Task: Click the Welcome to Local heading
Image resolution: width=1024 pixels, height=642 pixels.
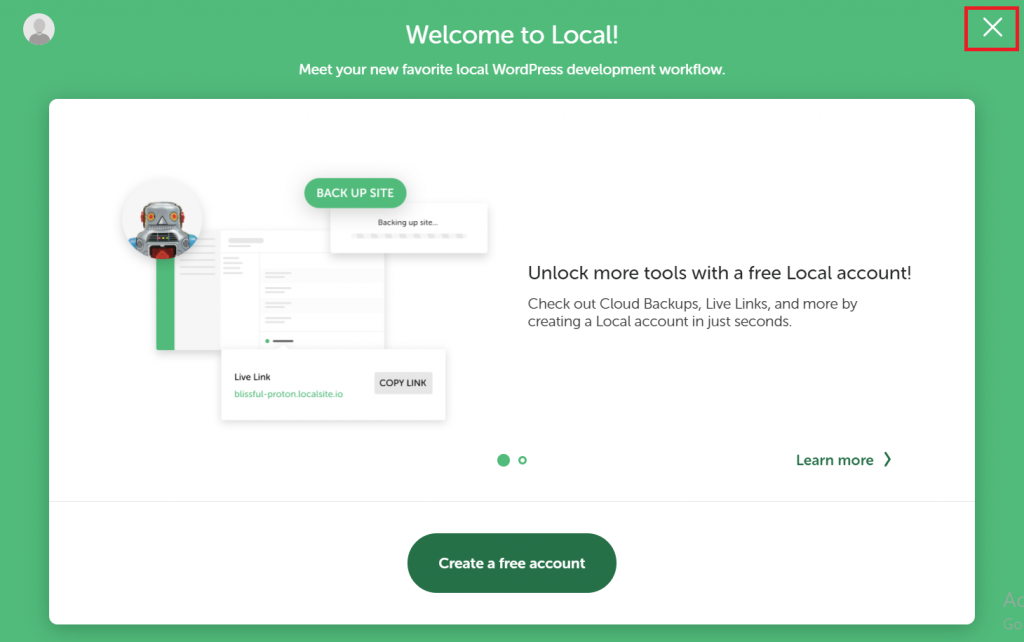Action: point(511,34)
